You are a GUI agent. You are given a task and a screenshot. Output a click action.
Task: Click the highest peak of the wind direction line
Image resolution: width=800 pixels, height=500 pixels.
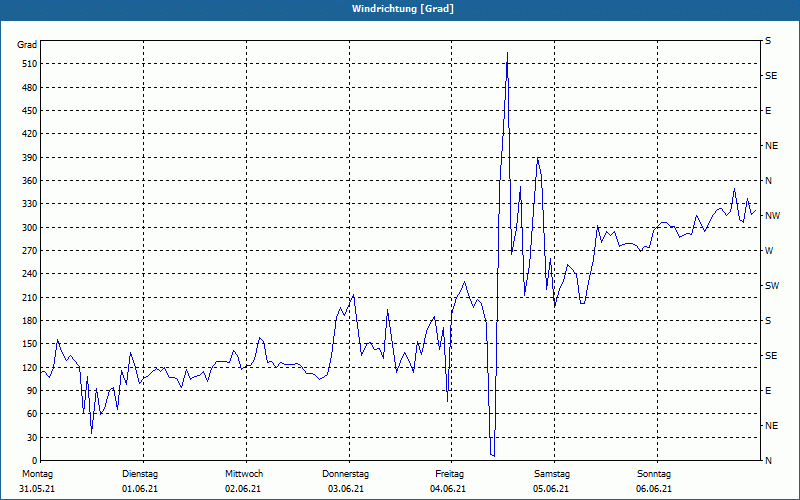507,53
